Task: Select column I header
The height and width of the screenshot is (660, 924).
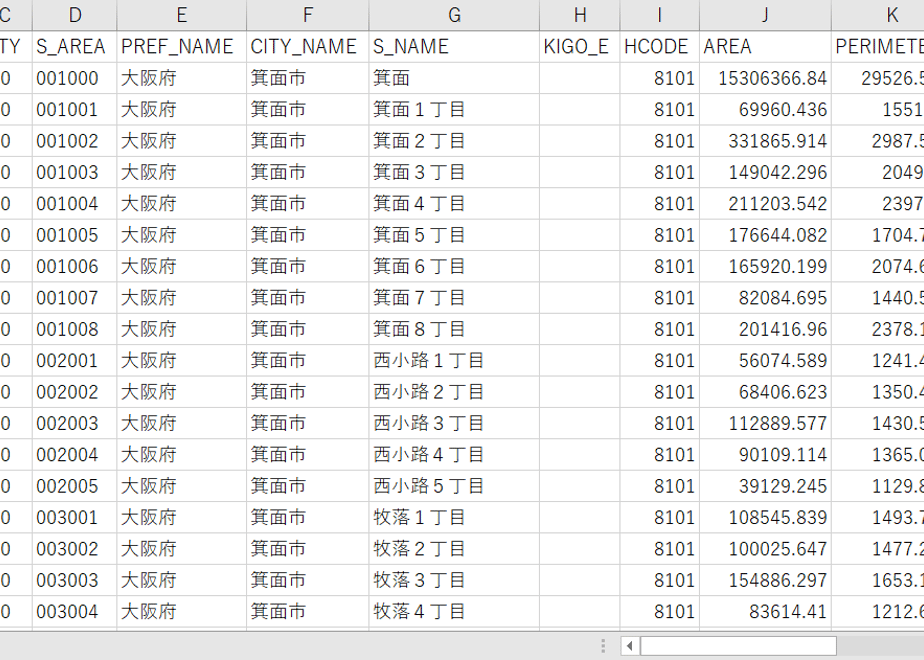Action: tap(660, 15)
